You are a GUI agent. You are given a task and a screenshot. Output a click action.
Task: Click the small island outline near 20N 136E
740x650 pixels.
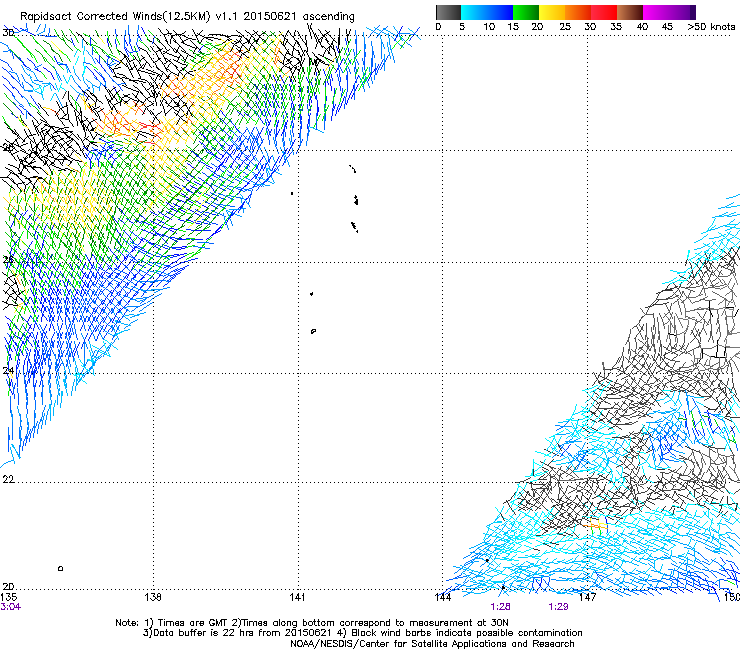tap(60, 568)
